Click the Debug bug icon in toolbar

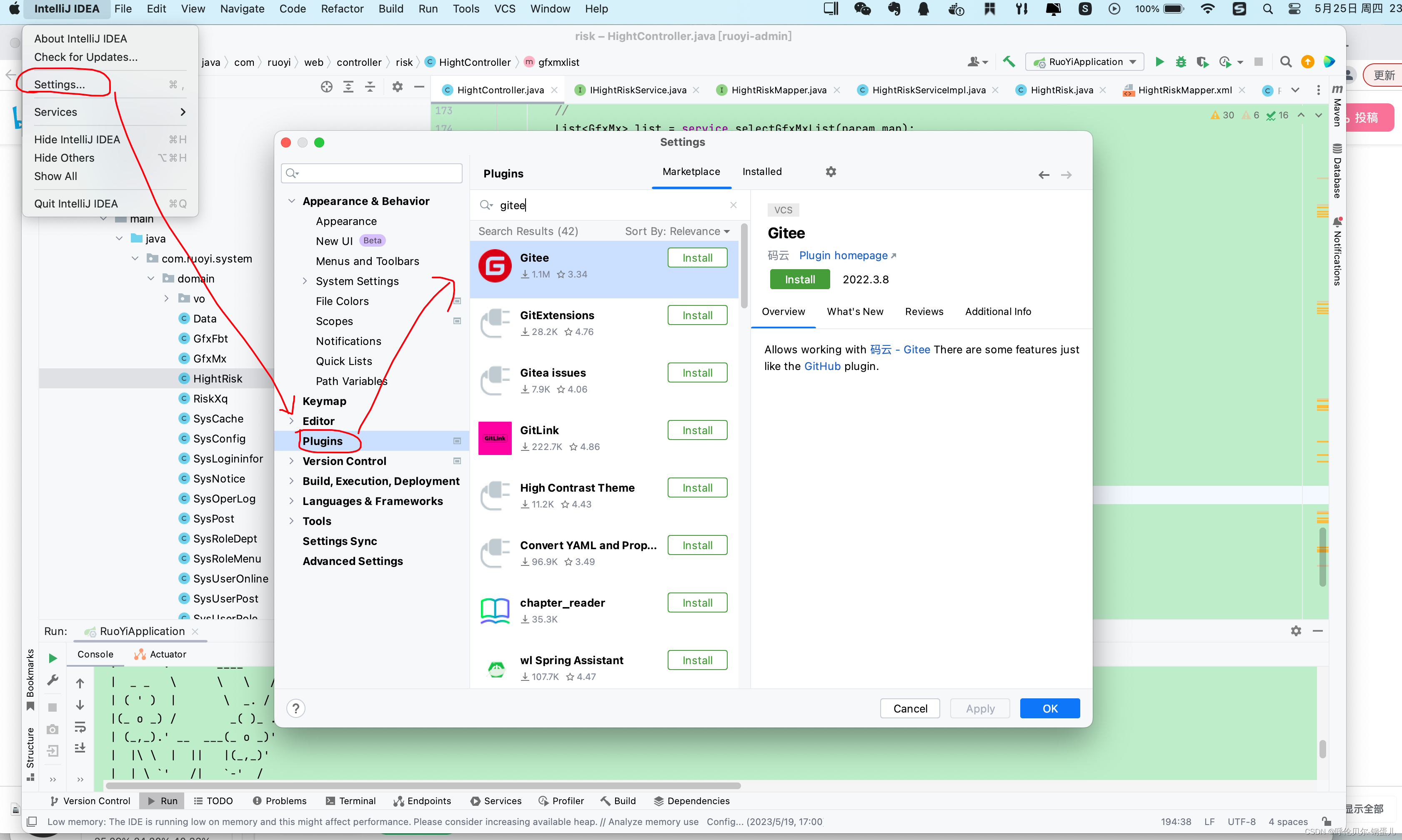(x=1181, y=62)
